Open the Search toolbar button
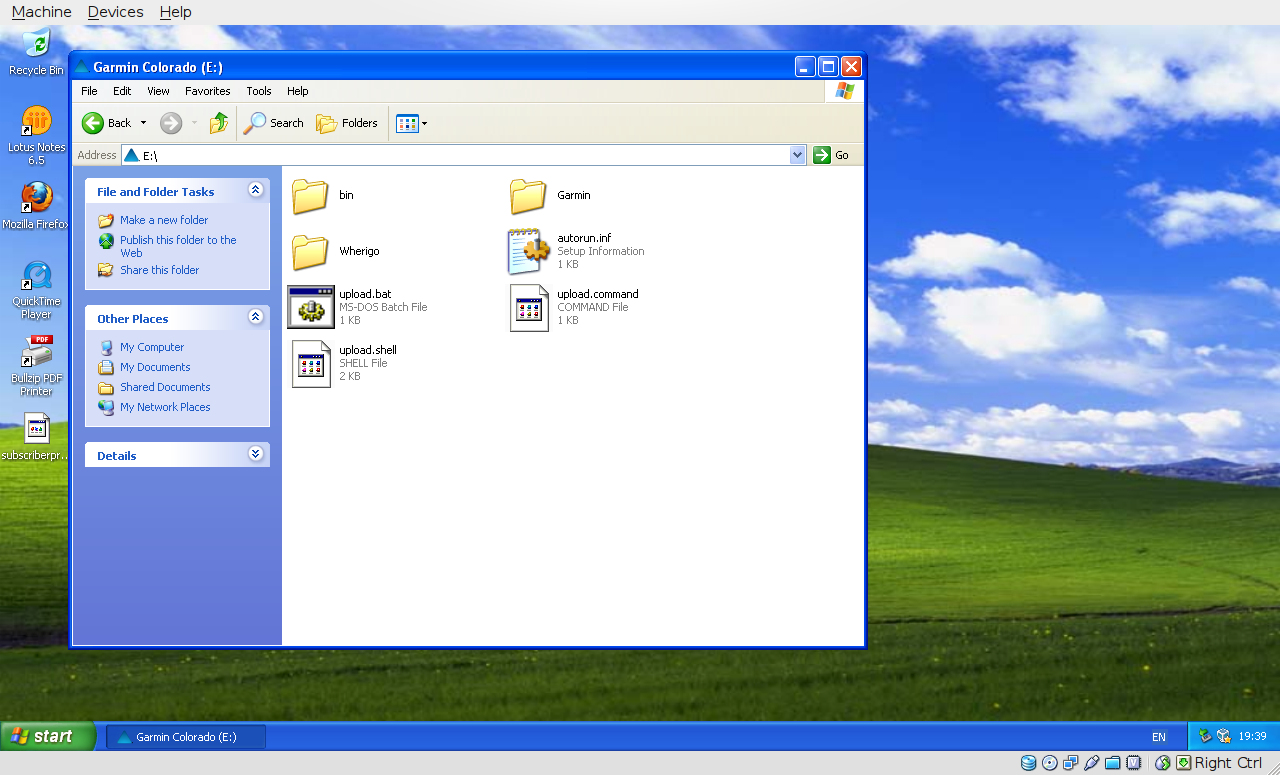 pyautogui.click(x=274, y=123)
